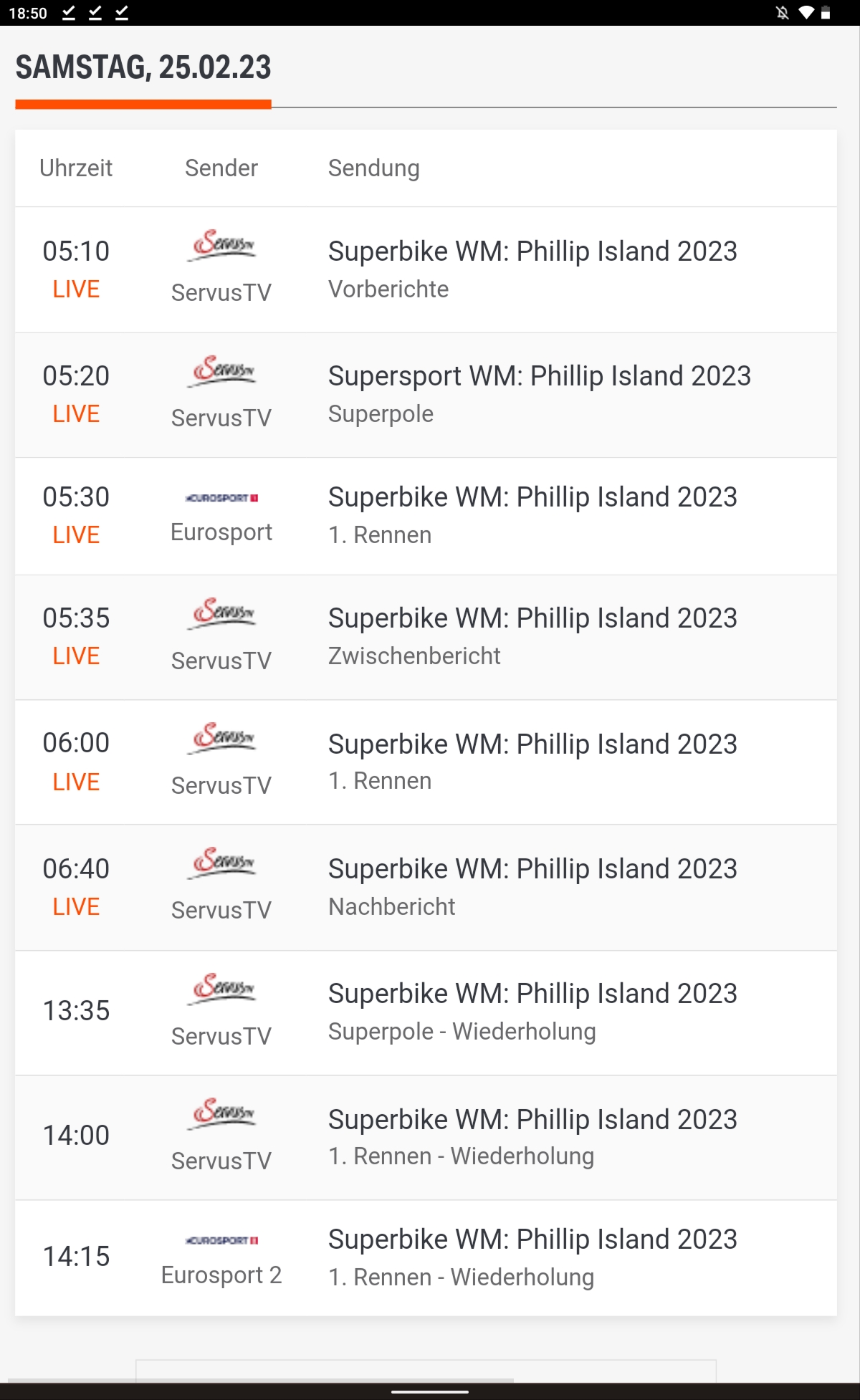
Task: Click the ServusTV logo in the 05:10 row
Action: (x=223, y=245)
